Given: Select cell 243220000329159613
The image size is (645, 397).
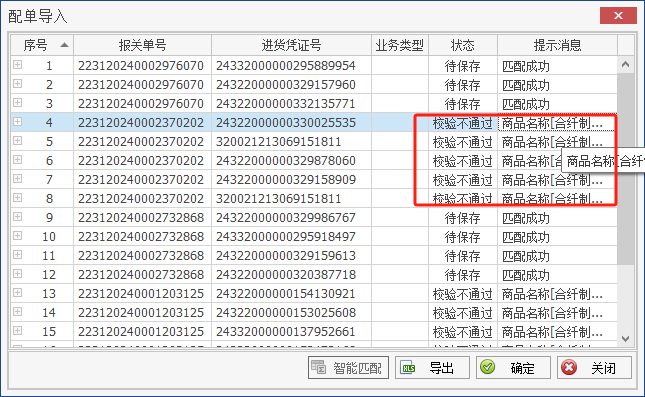Looking at the screenshot, I should point(291,255).
